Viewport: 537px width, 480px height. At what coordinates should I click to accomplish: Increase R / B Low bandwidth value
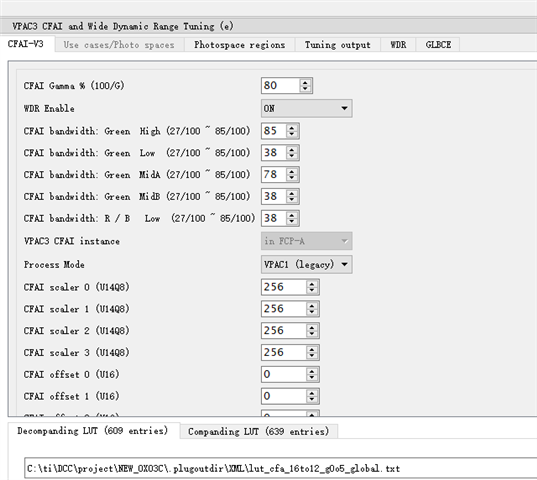pos(292,215)
